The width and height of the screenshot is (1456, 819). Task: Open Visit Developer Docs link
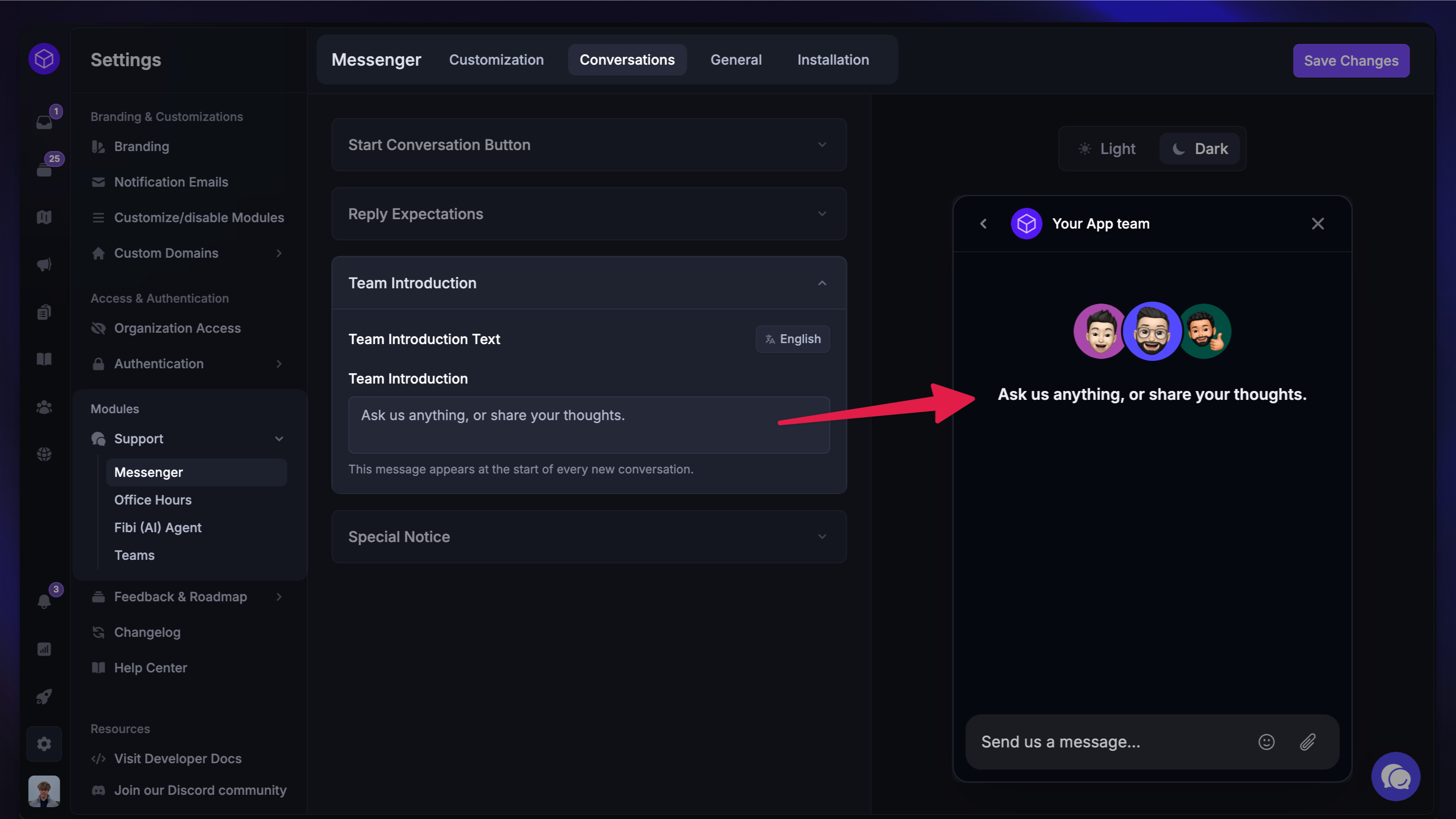(x=177, y=758)
